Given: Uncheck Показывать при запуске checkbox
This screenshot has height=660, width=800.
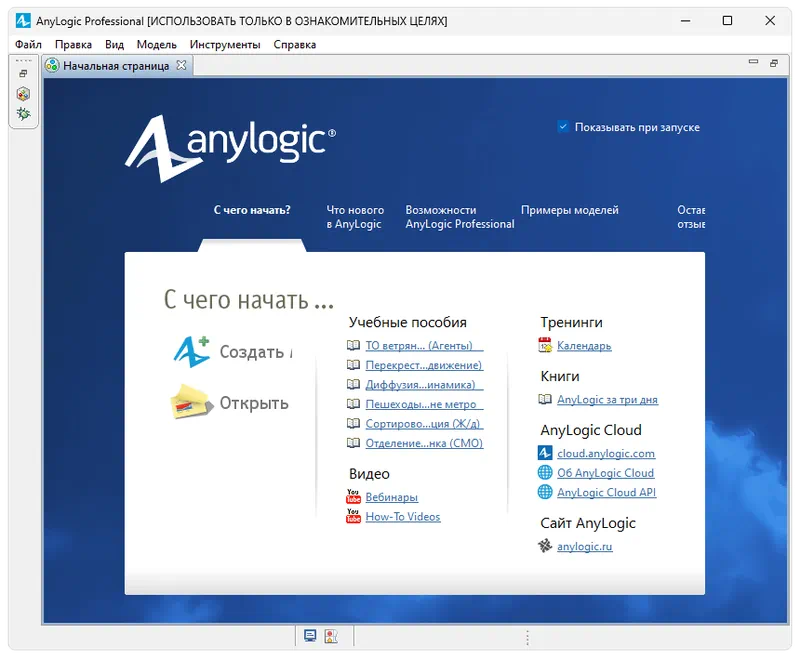Looking at the screenshot, I should (563, 126).
